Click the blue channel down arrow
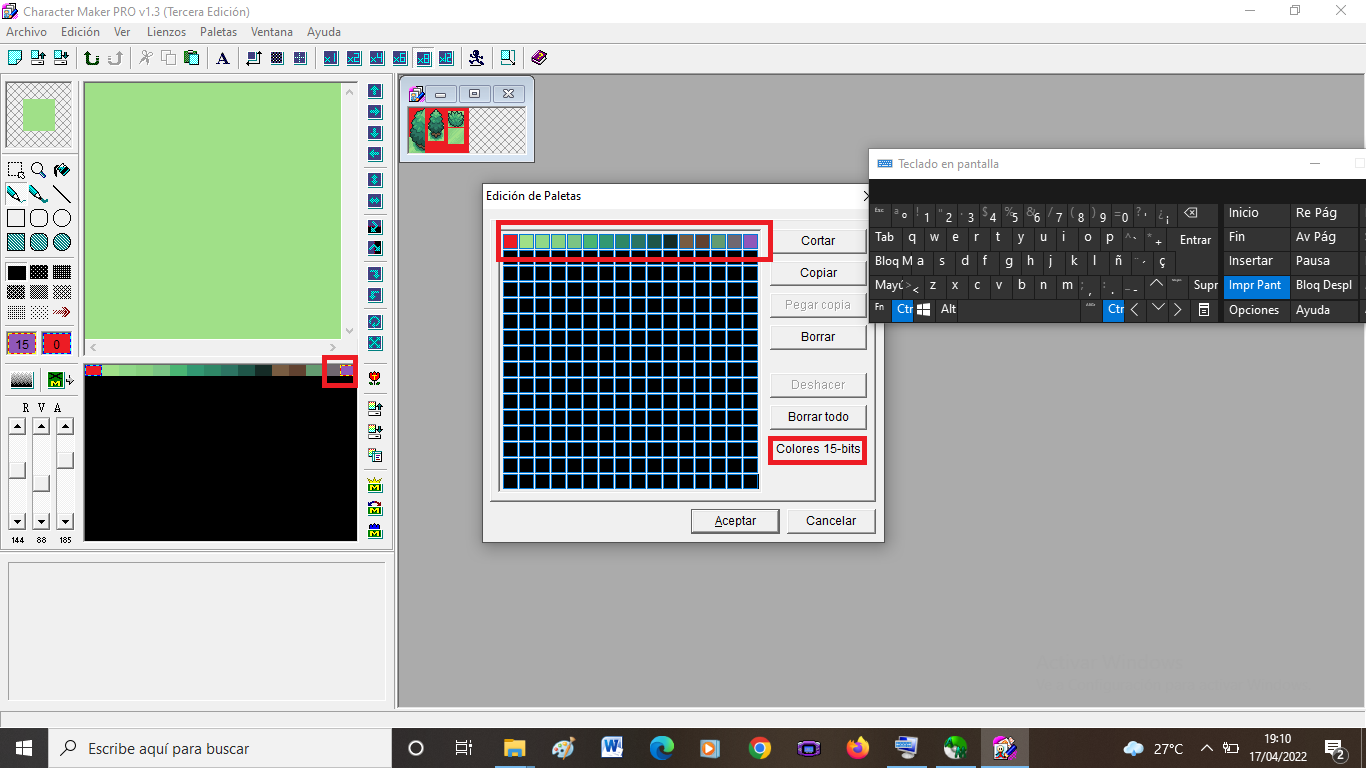The image size is (1366, 768). (65, 521)
